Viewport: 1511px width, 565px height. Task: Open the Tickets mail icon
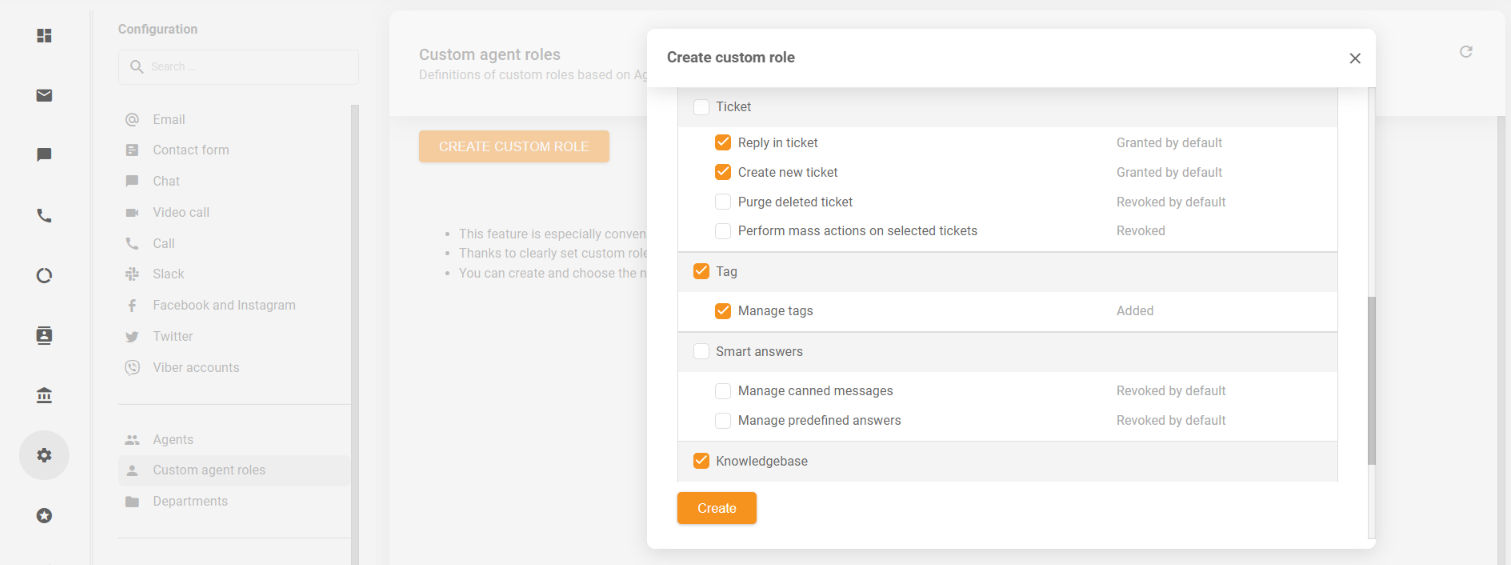pyautogui.click(x=44, y=96)
